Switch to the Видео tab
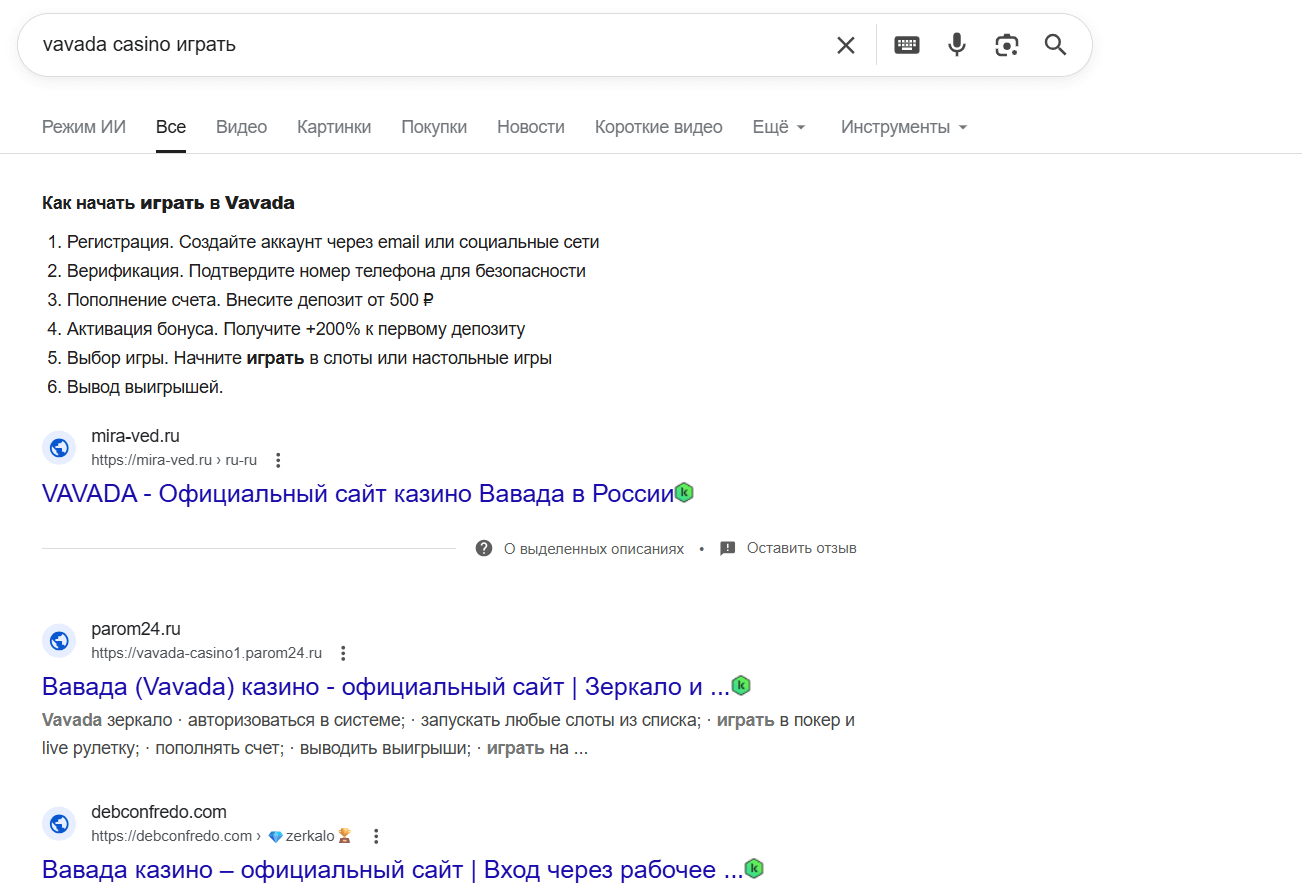The height and width of the screenshot is (891, 1302). [240, 126]
